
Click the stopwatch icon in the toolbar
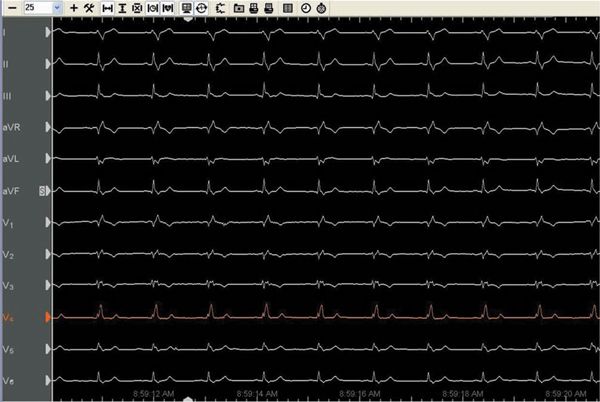pos(320,7)
